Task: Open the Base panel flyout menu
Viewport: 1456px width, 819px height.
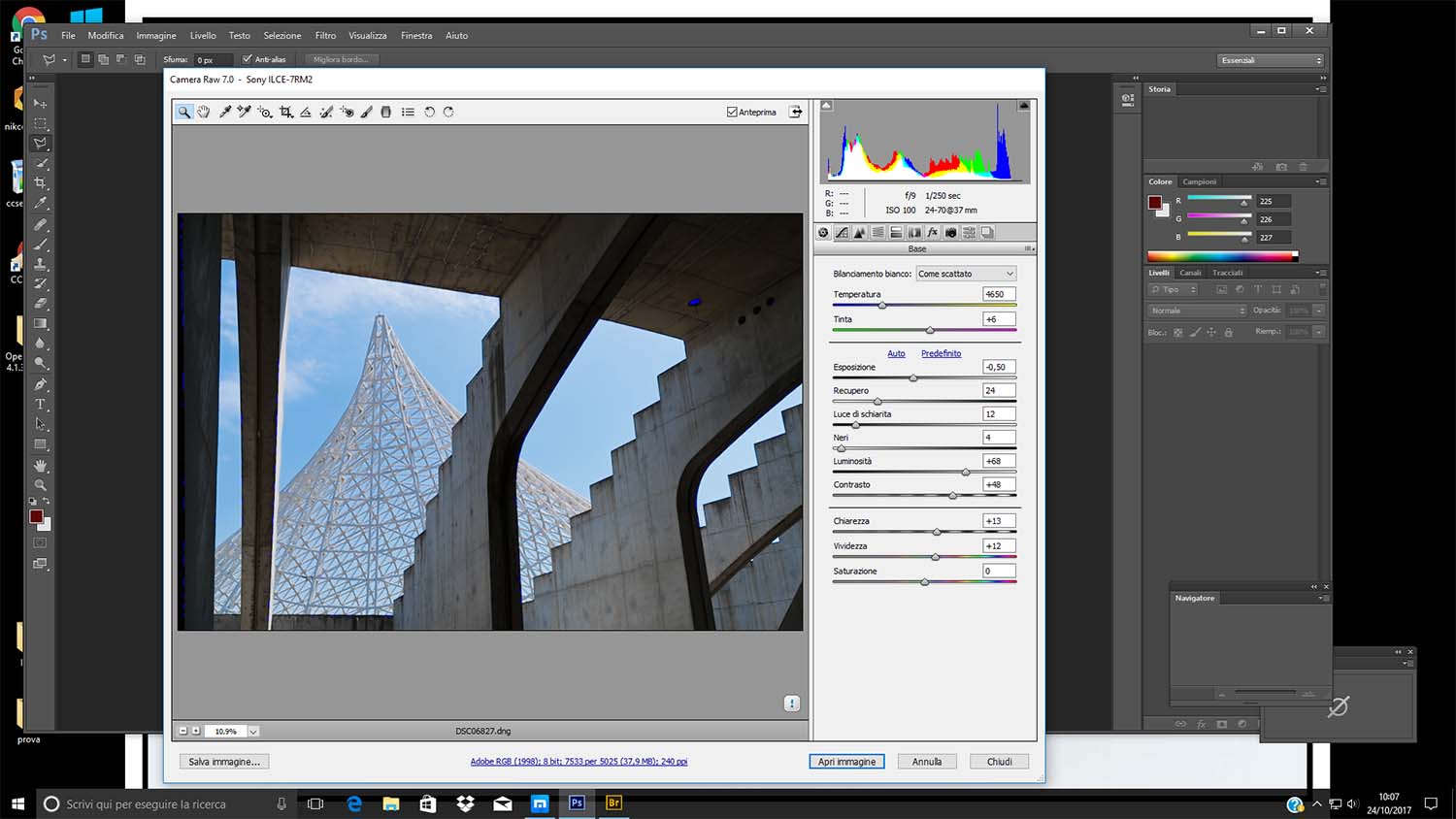Action: 1028,248
